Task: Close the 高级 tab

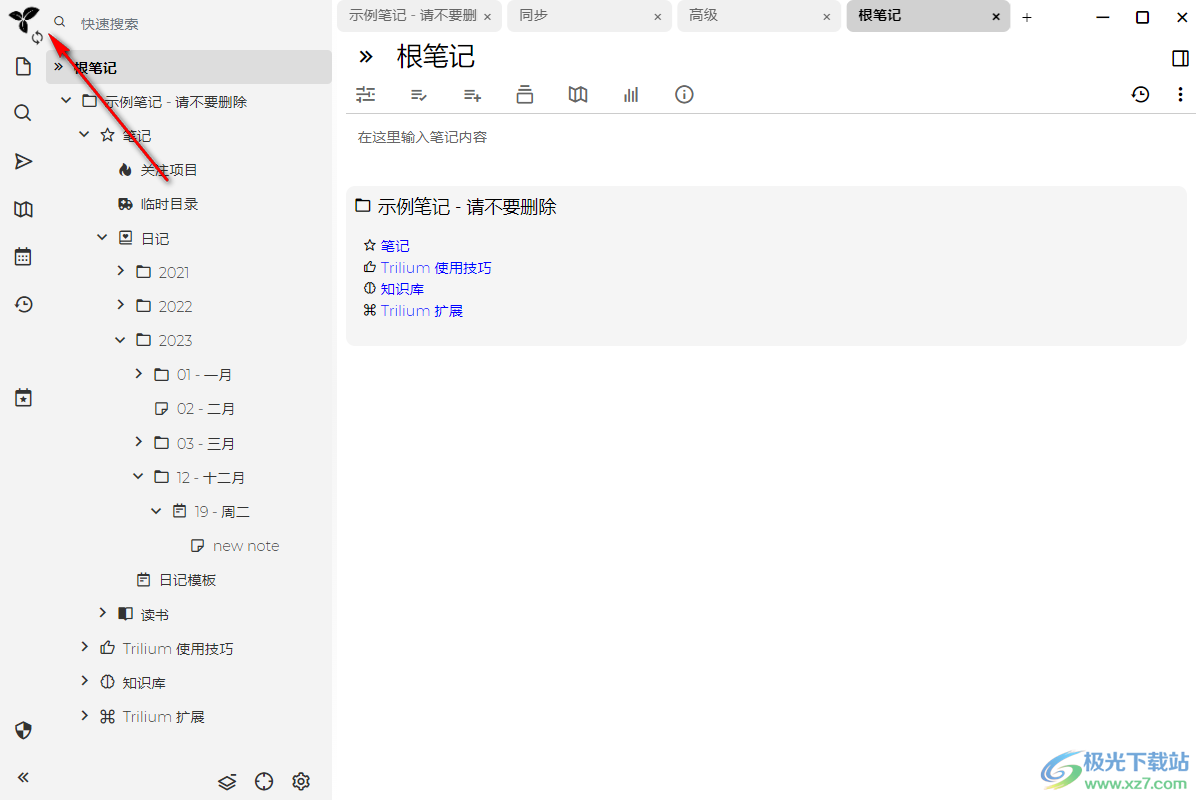Action: click(x=827, y=17)
